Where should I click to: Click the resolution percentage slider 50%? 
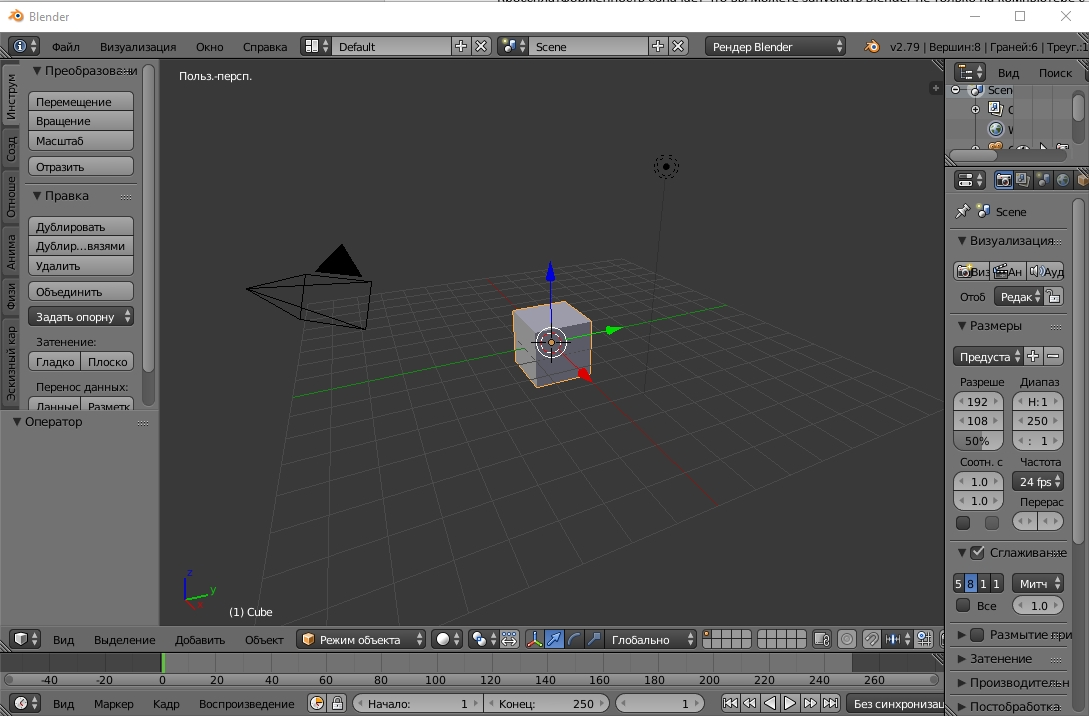click(978, 441)
